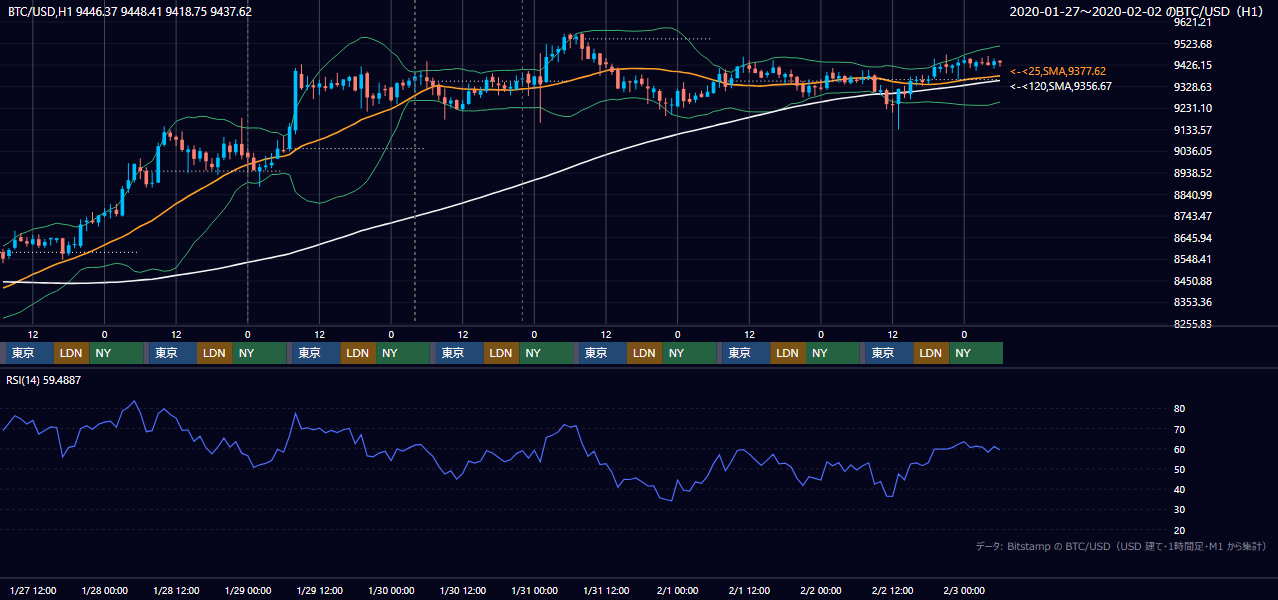Click the RSI(14) 59.4887 indicator label
The height and width of the screenshot is (600, 1278).
[x=44, y=380]
